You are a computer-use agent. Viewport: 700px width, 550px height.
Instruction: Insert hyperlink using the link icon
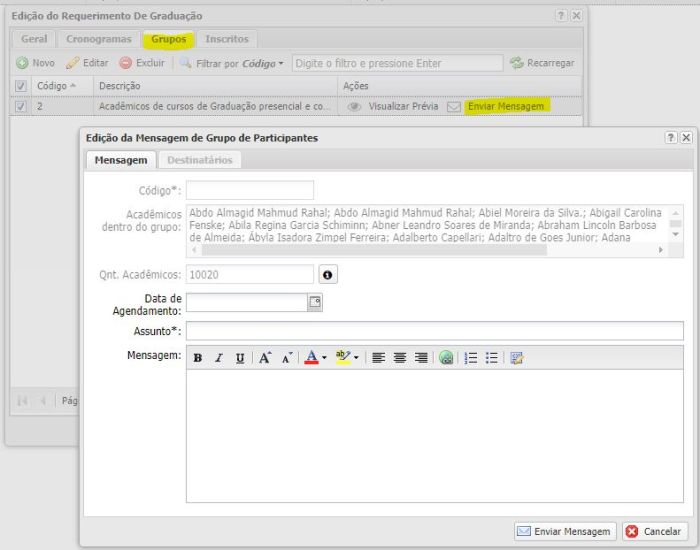pos(446,357)
